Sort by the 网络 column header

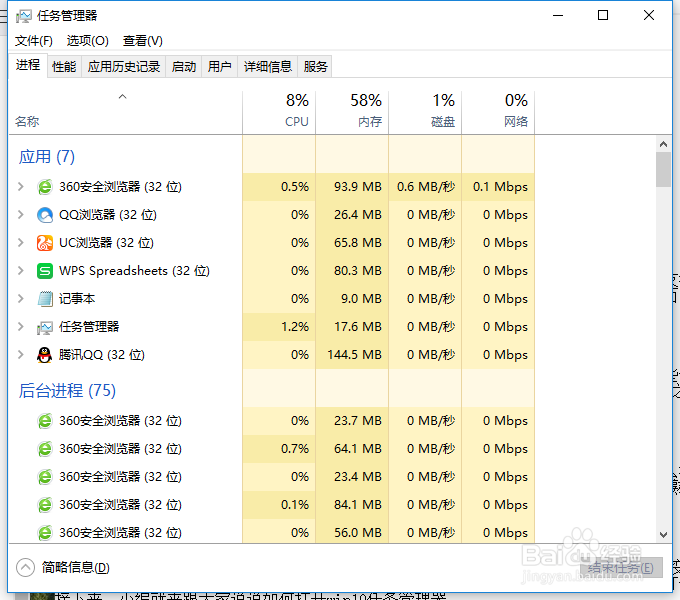coord(498,112)
